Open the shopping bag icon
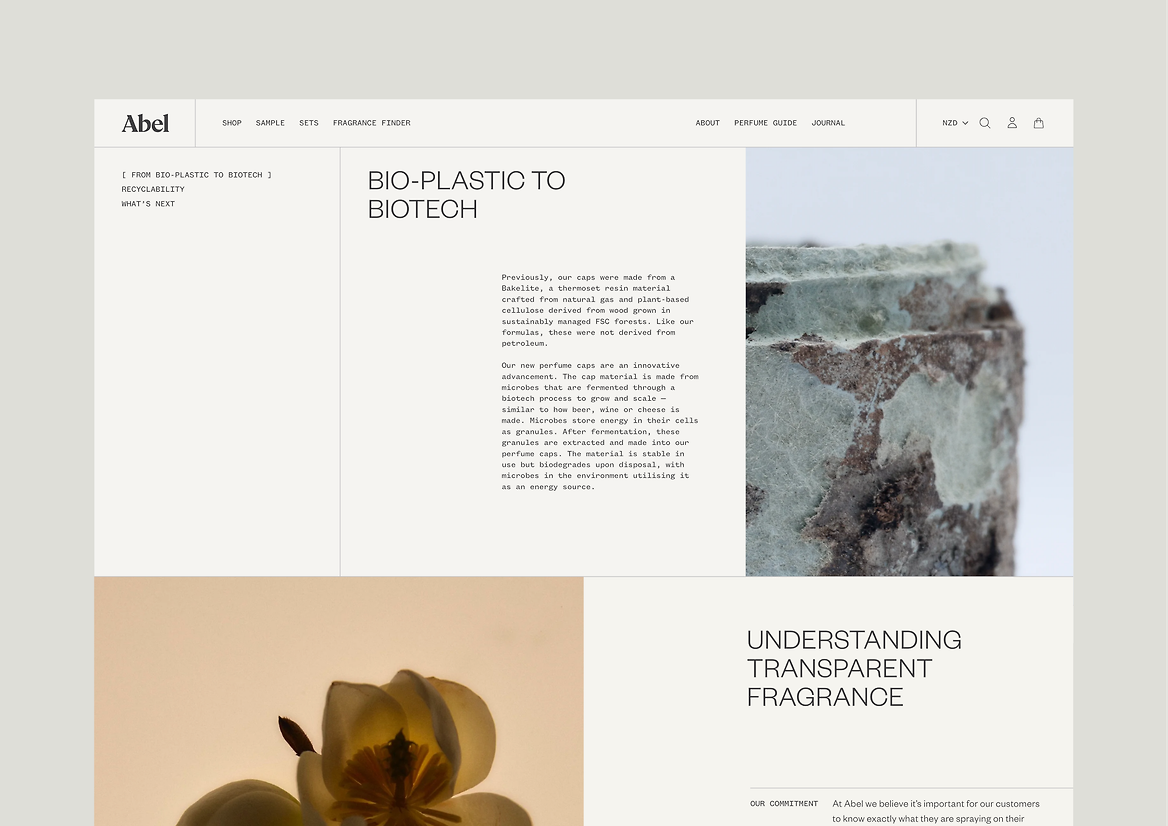Viewport: 1168px width, 826px height. pyautogui.click(x=1039, y=123)
